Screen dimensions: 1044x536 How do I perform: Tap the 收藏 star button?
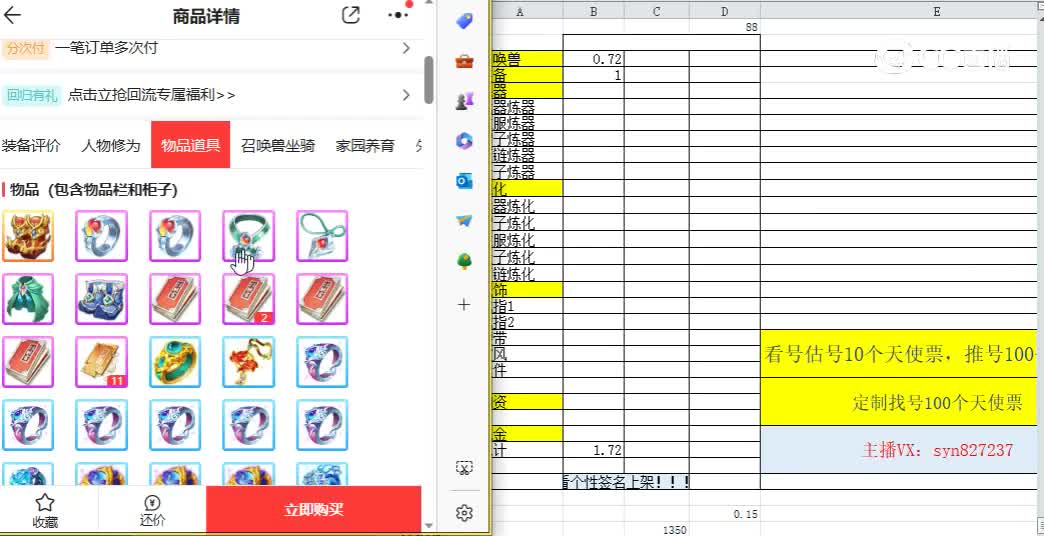pyautogui.click(x=45, y=511)
